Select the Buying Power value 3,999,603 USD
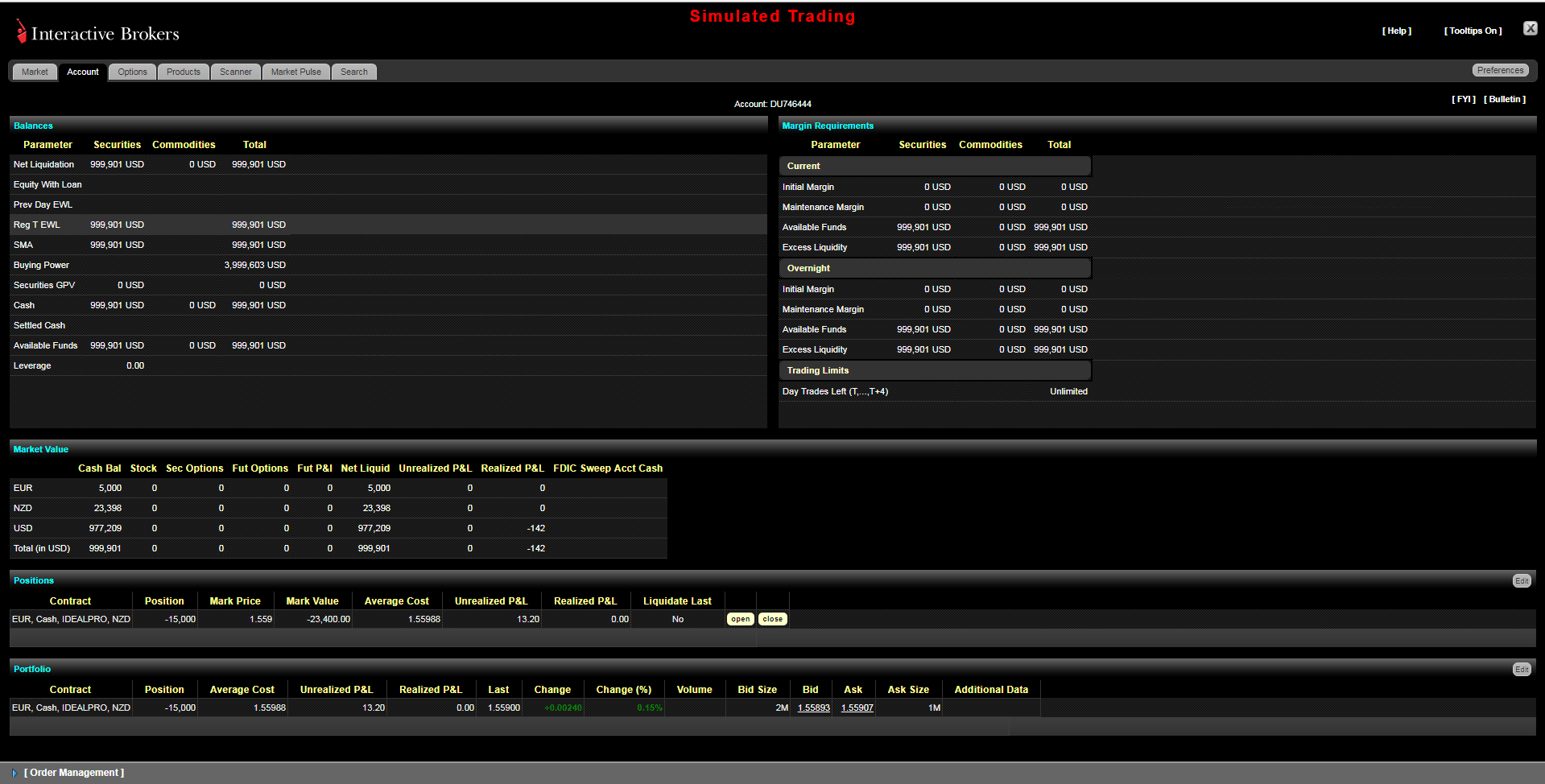The image size is (1545, 784). 254,265
